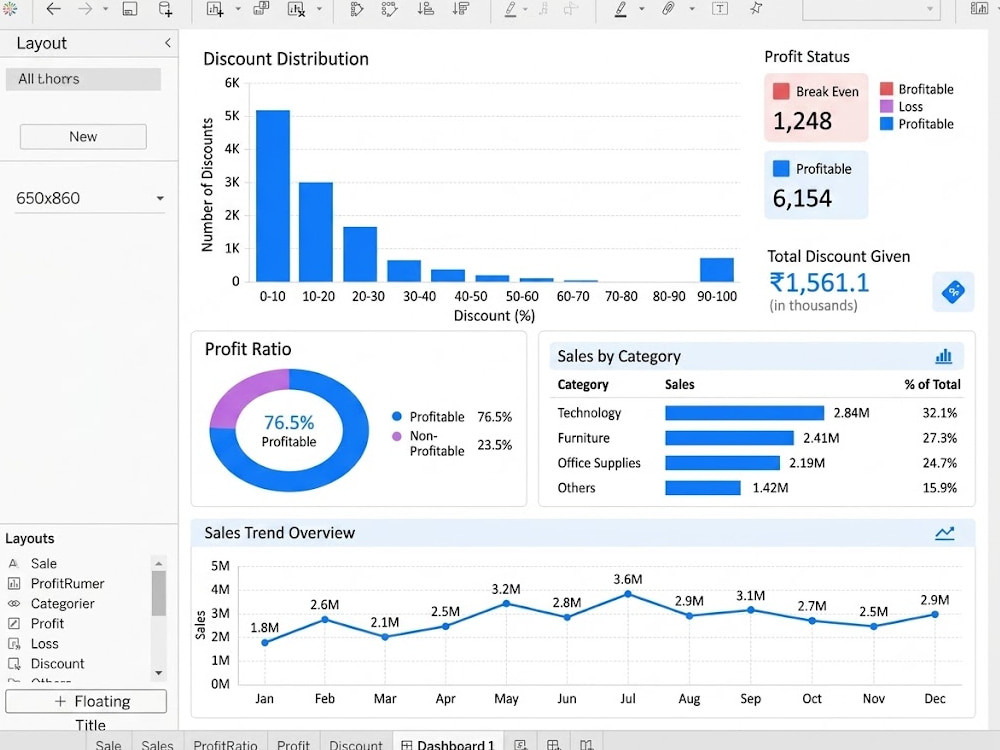This screenshot has width=1000, height=750.
Task: Click the '₹1,561.1' total discount value
Action: (x=820, y=283)
